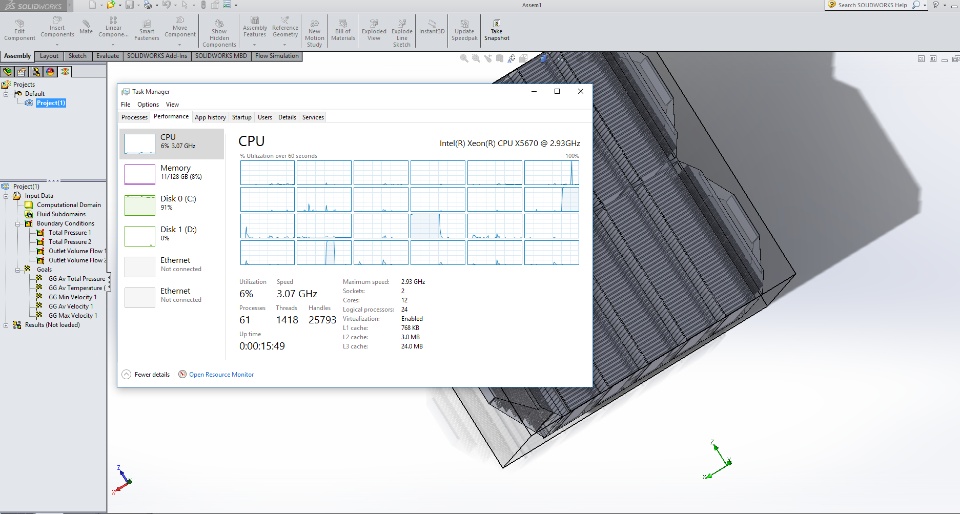Click Reference Geometry tool
960x514 pixels.
[x=285, y=28]
